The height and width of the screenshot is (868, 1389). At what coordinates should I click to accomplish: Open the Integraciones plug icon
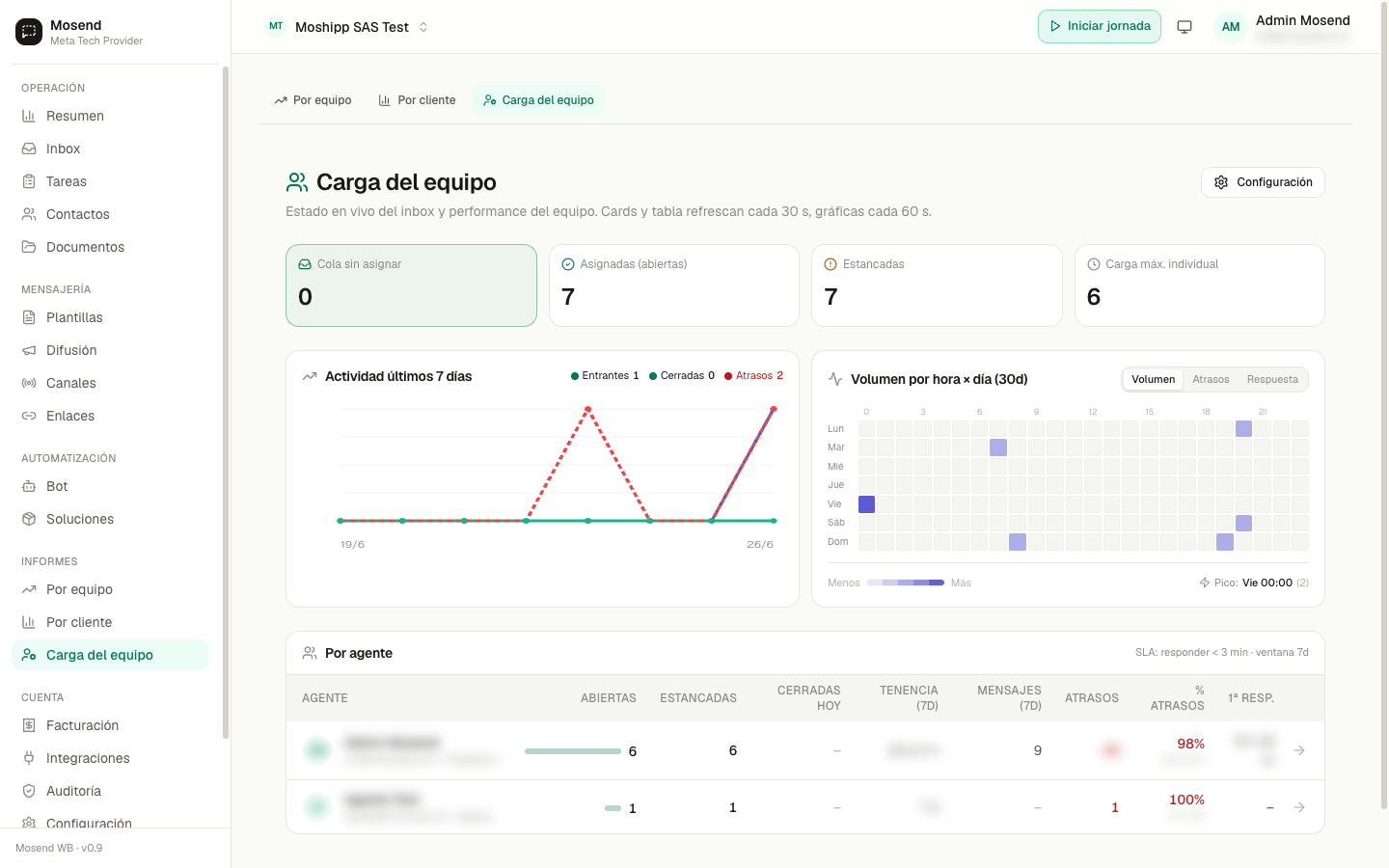(x=29, y=758)
